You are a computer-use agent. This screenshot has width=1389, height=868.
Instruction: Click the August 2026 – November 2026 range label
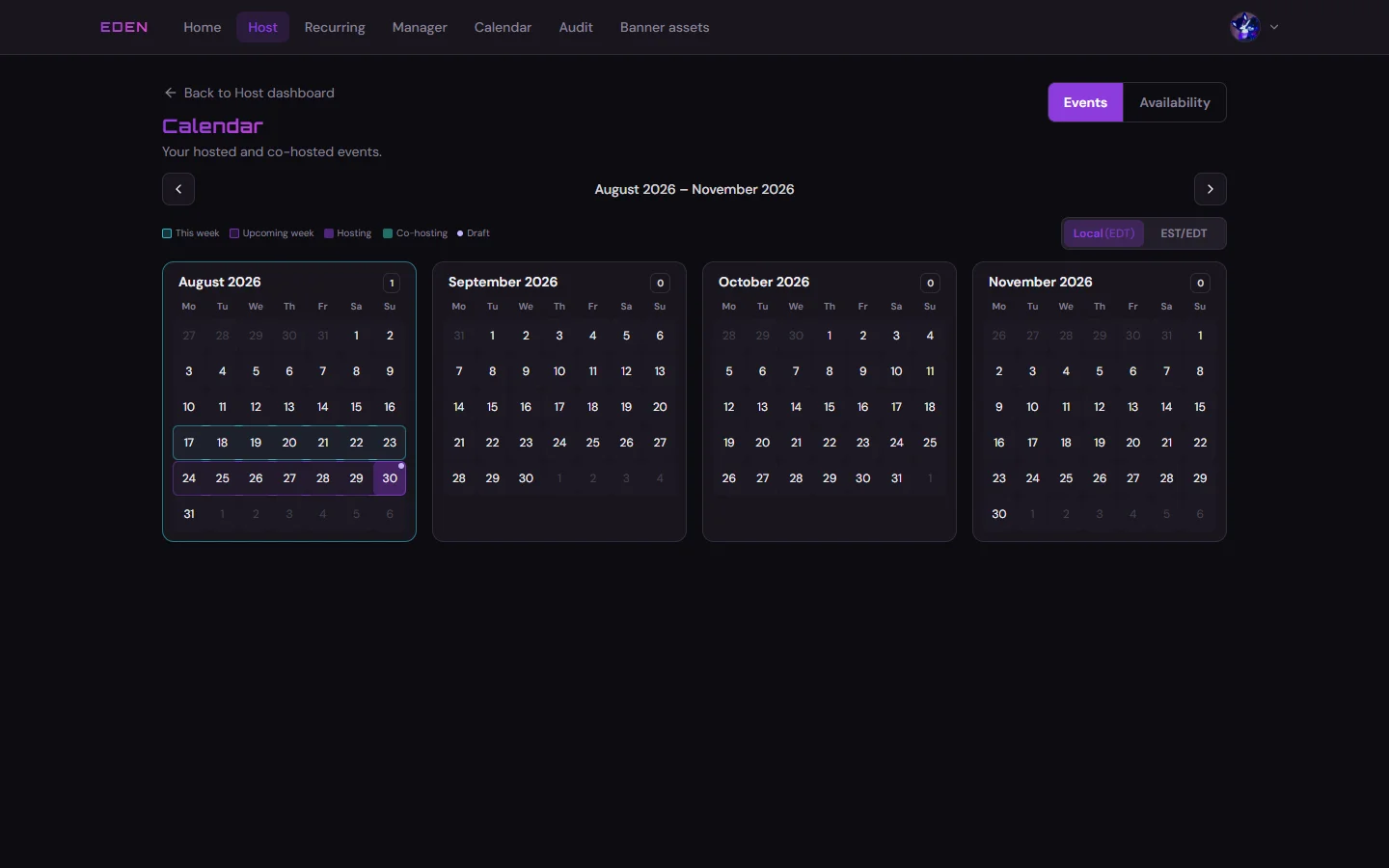[694, 189]
